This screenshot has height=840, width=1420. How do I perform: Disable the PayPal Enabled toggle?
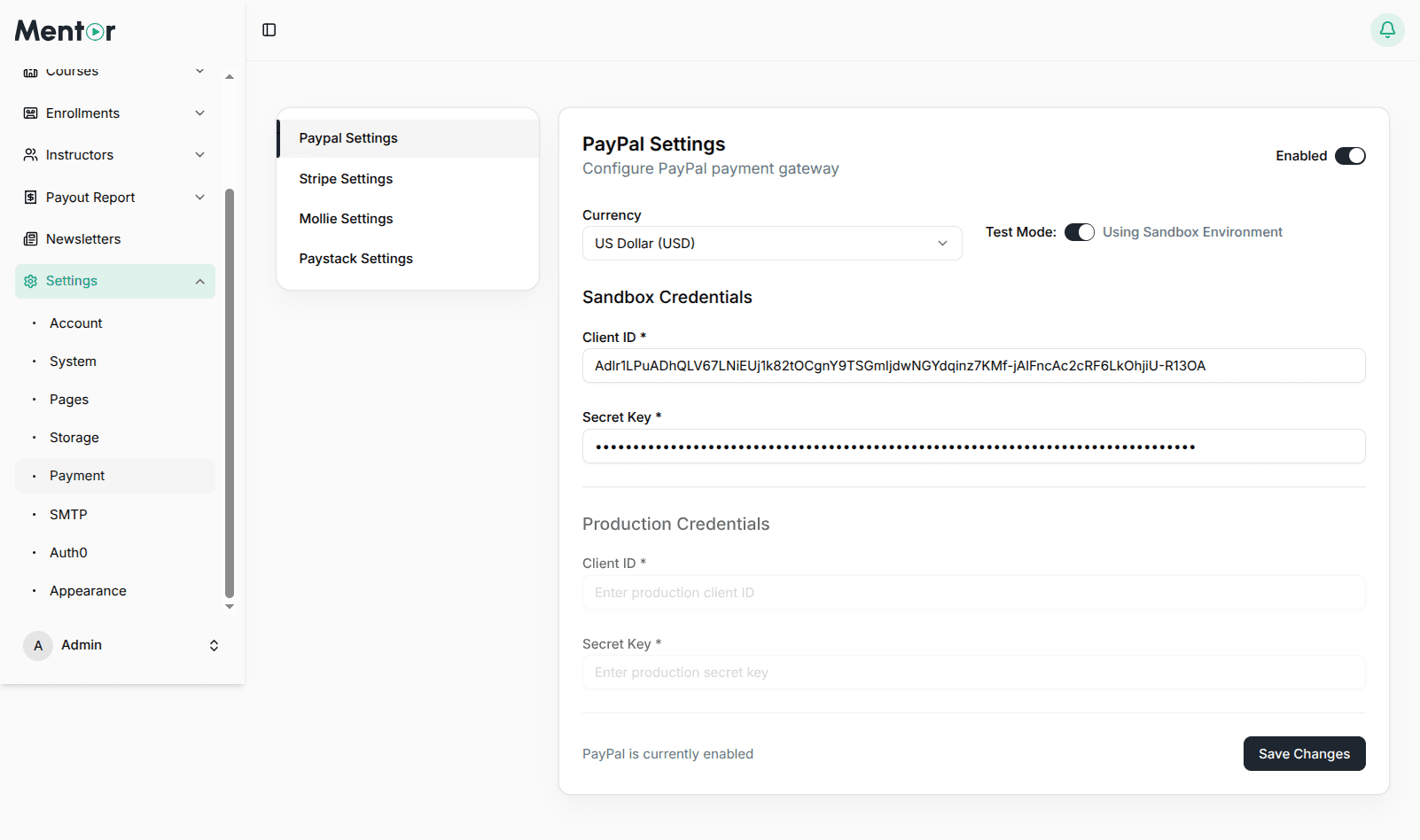point(1350,155)
